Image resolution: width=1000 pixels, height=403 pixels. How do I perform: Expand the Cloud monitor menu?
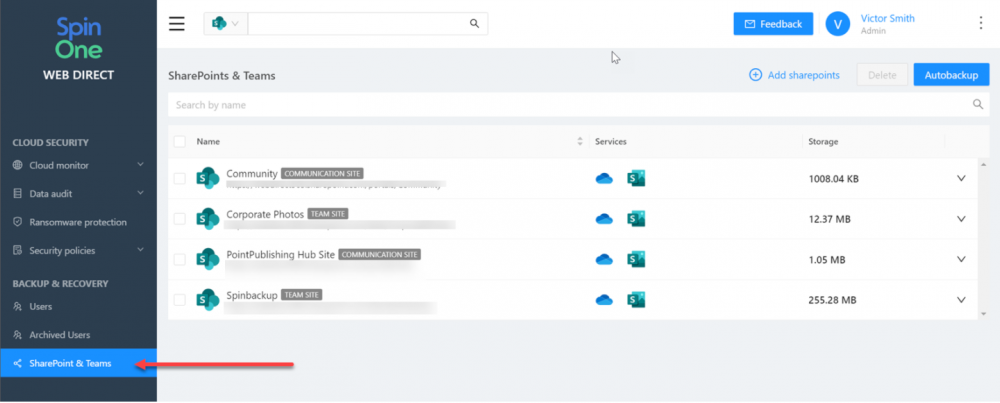coord(78,165)
